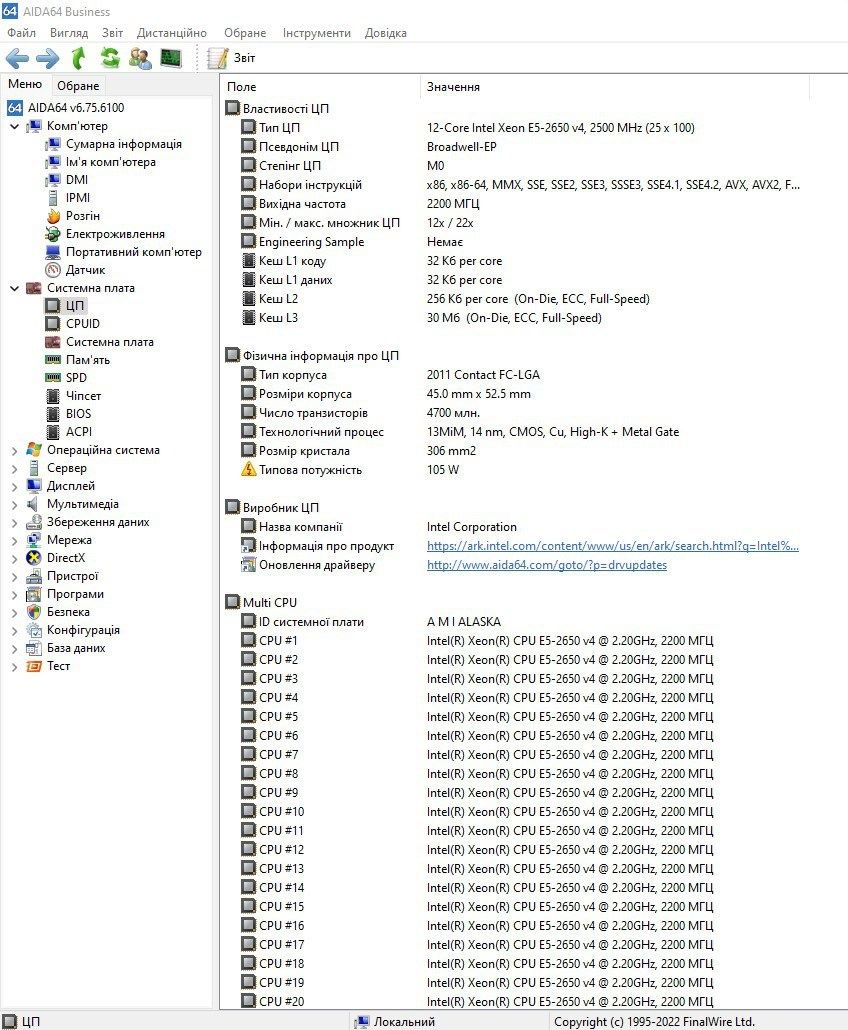Expand the Мультимедіа tree node

tap(14, 504)
